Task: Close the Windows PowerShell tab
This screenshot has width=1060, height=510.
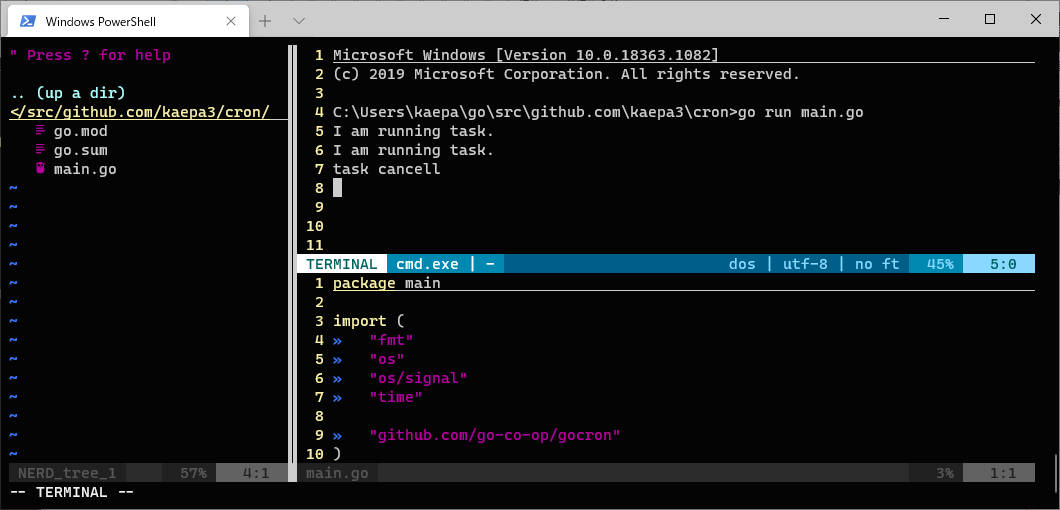Action: click(x=231, y=21)
